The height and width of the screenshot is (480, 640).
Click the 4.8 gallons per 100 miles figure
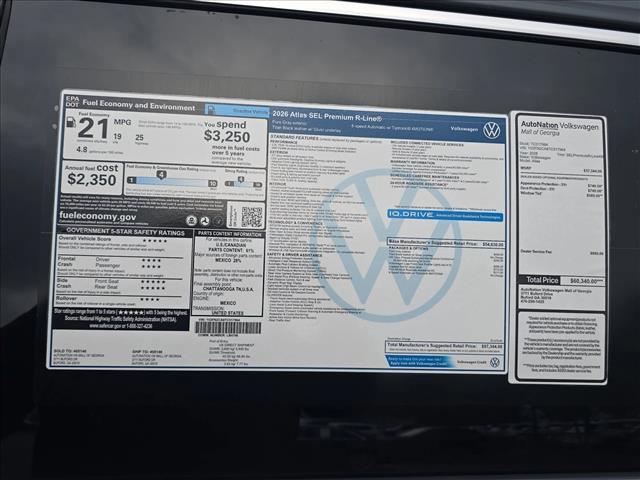point(82,149)
